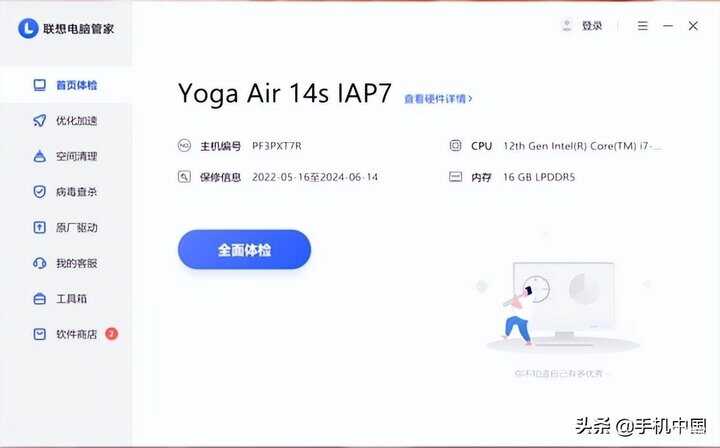The image size is (720, 448).
Task: Click the 登录 login link
Action: 592,26
